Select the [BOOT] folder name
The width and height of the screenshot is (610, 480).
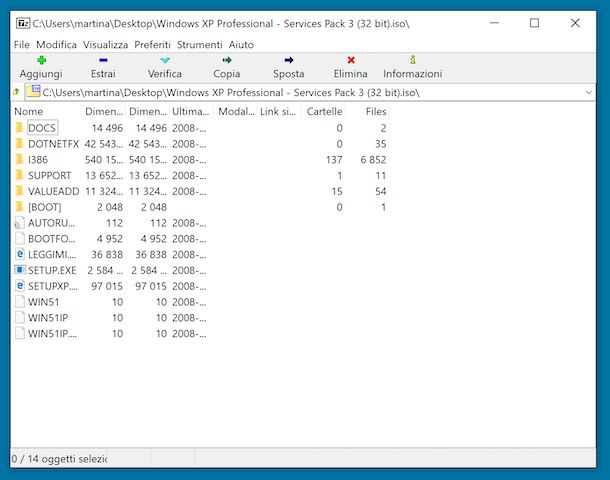(x=44, y=207)
